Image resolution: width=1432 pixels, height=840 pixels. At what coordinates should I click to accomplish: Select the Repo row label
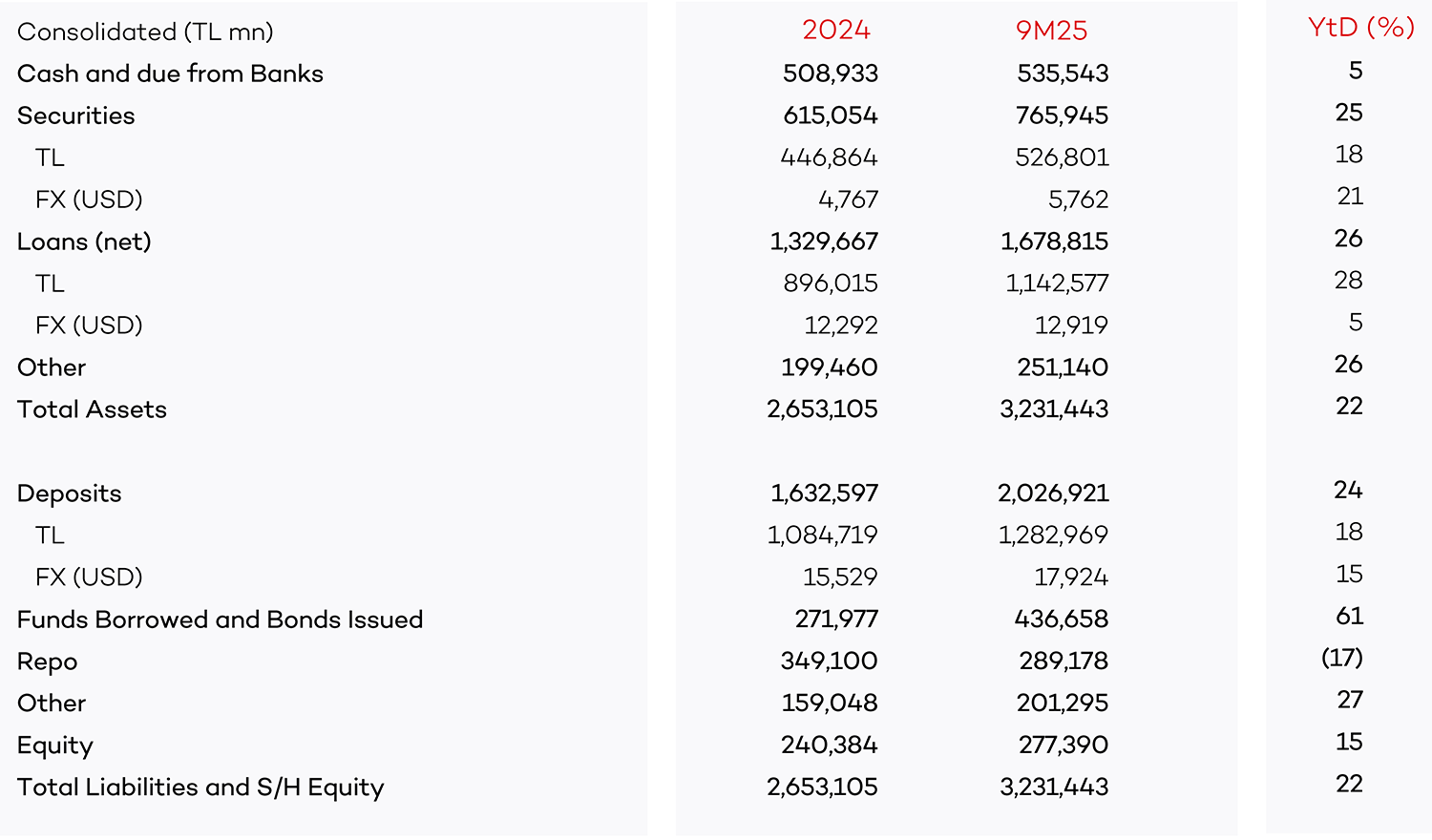coord(48,661)
